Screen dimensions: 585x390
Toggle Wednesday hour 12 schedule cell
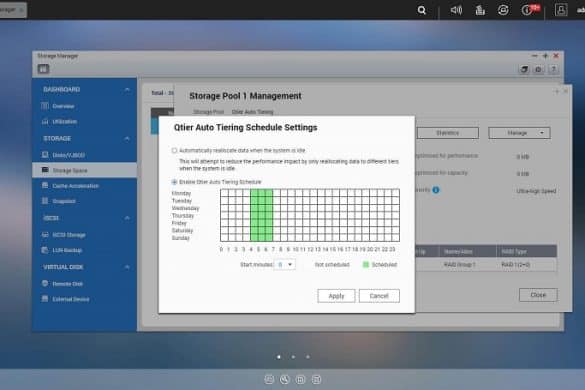[314, 208]
